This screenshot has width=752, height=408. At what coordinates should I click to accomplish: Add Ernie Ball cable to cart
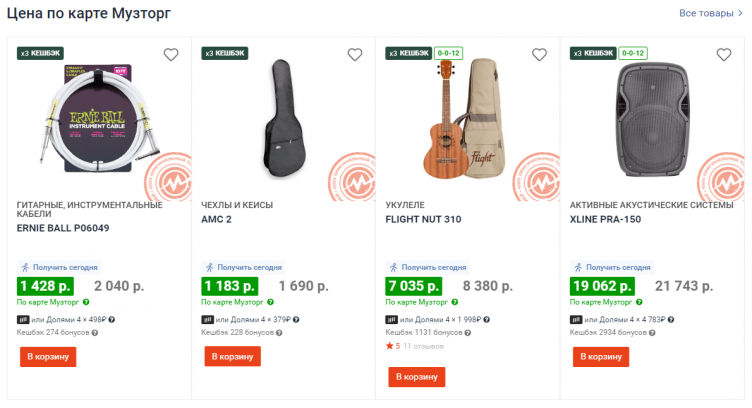point(48,357)
